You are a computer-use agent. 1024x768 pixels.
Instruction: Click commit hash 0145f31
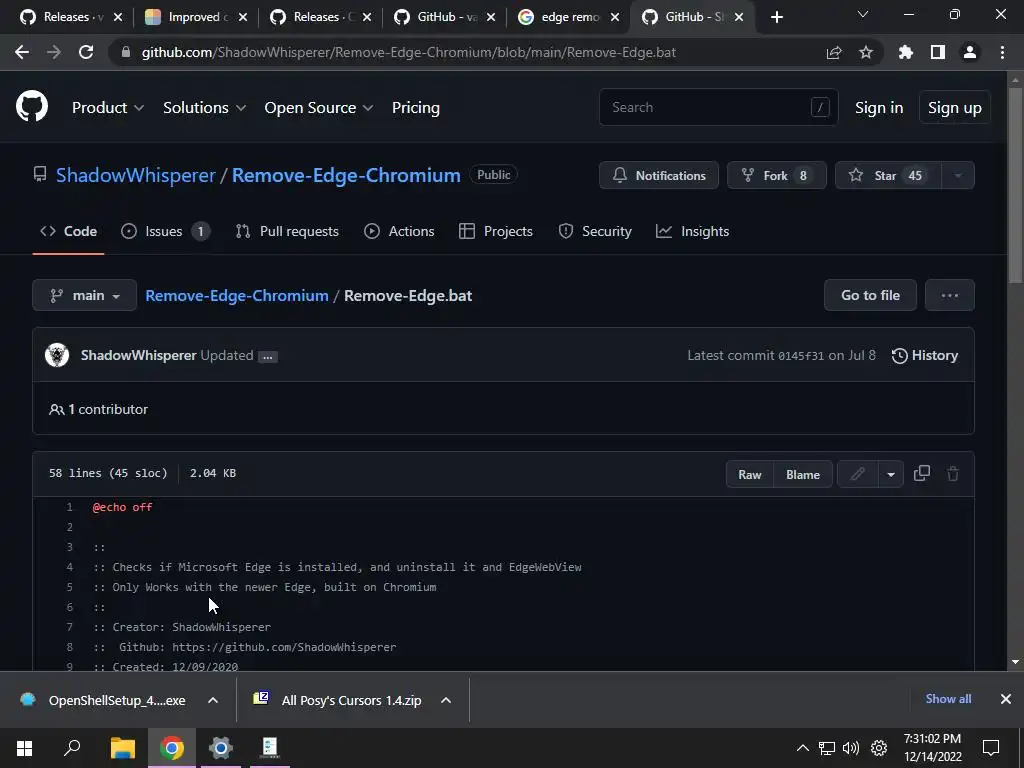pyautogui.click(x=801, y=356)
